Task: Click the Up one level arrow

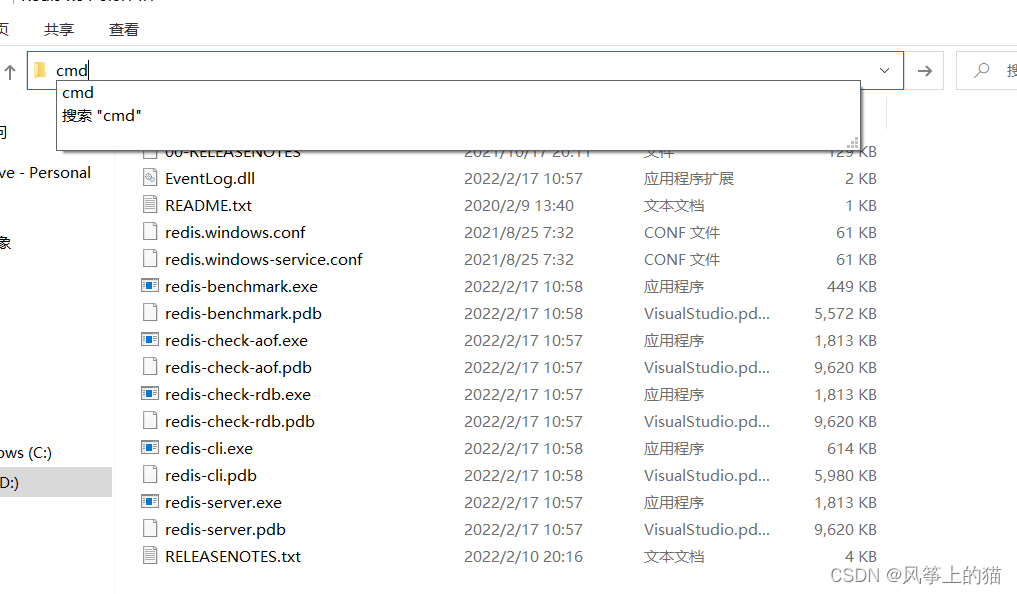Action: coord(10,71)
